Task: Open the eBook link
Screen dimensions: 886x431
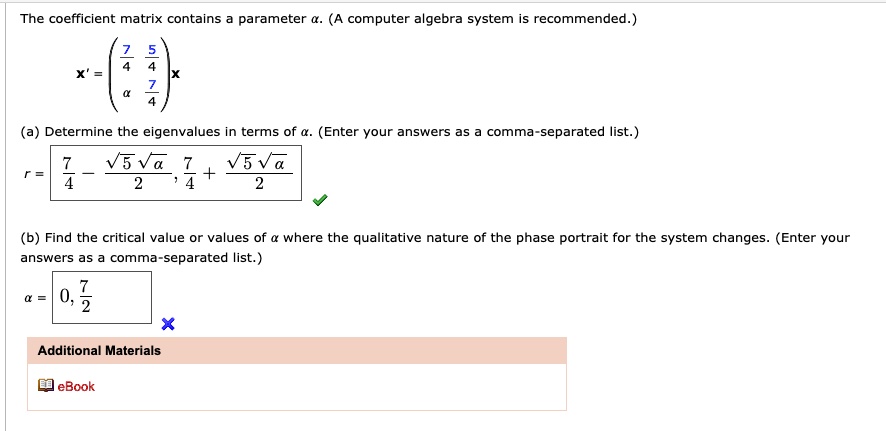Action: (x=76, y=386)
